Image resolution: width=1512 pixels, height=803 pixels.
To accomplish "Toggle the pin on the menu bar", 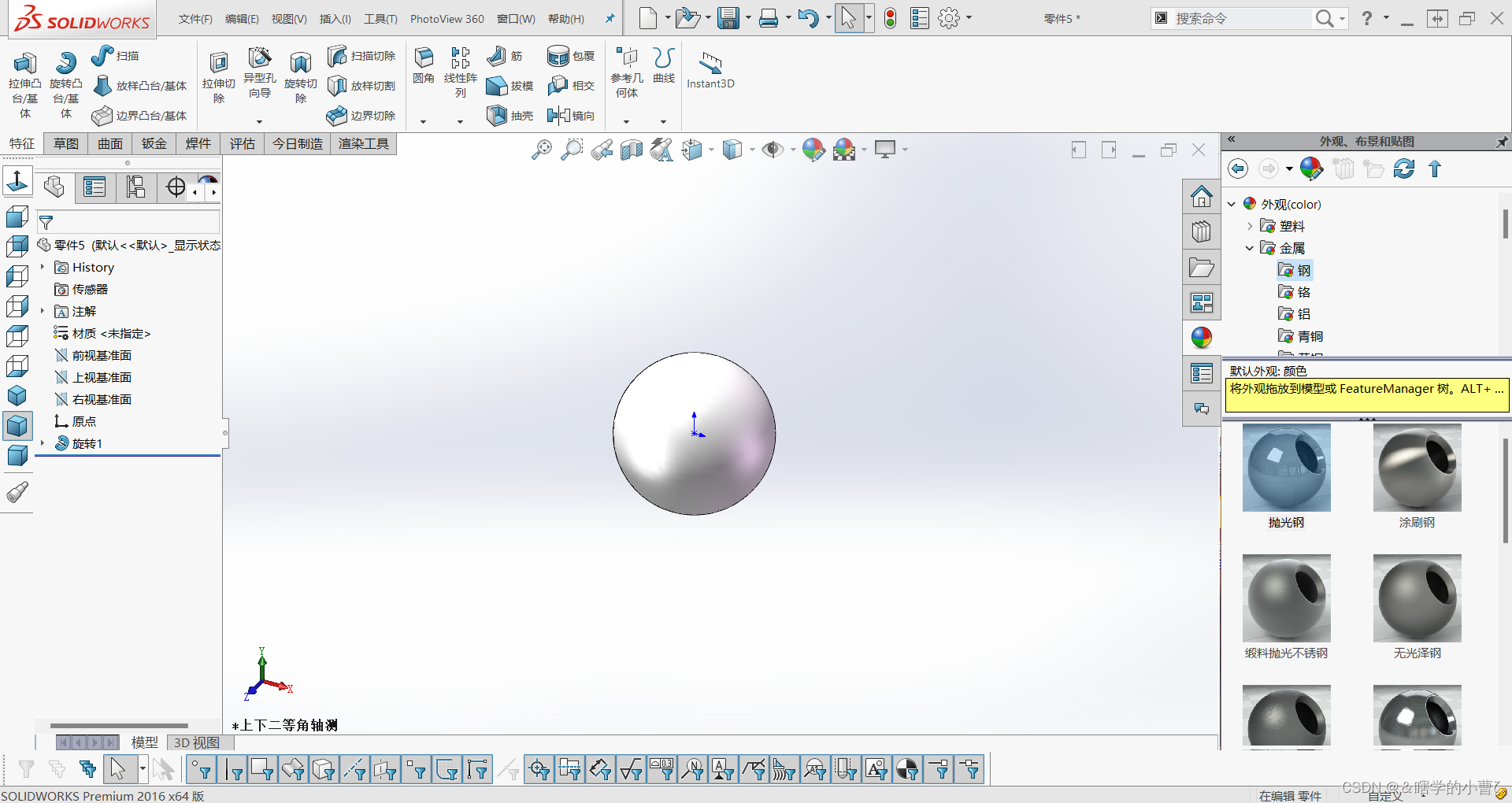I will (610, 18).
